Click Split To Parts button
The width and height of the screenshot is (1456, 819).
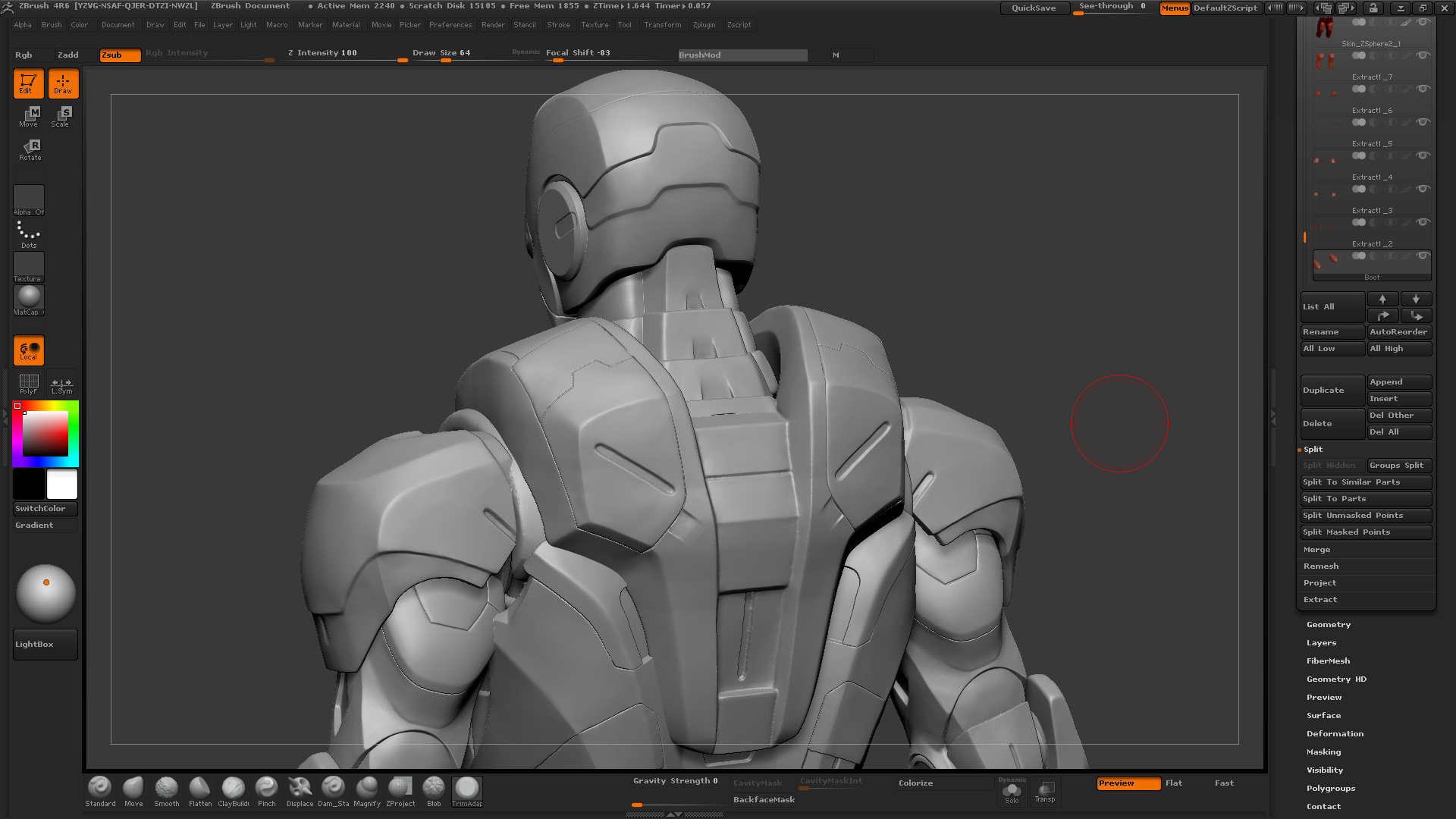tap(1366, 499)
